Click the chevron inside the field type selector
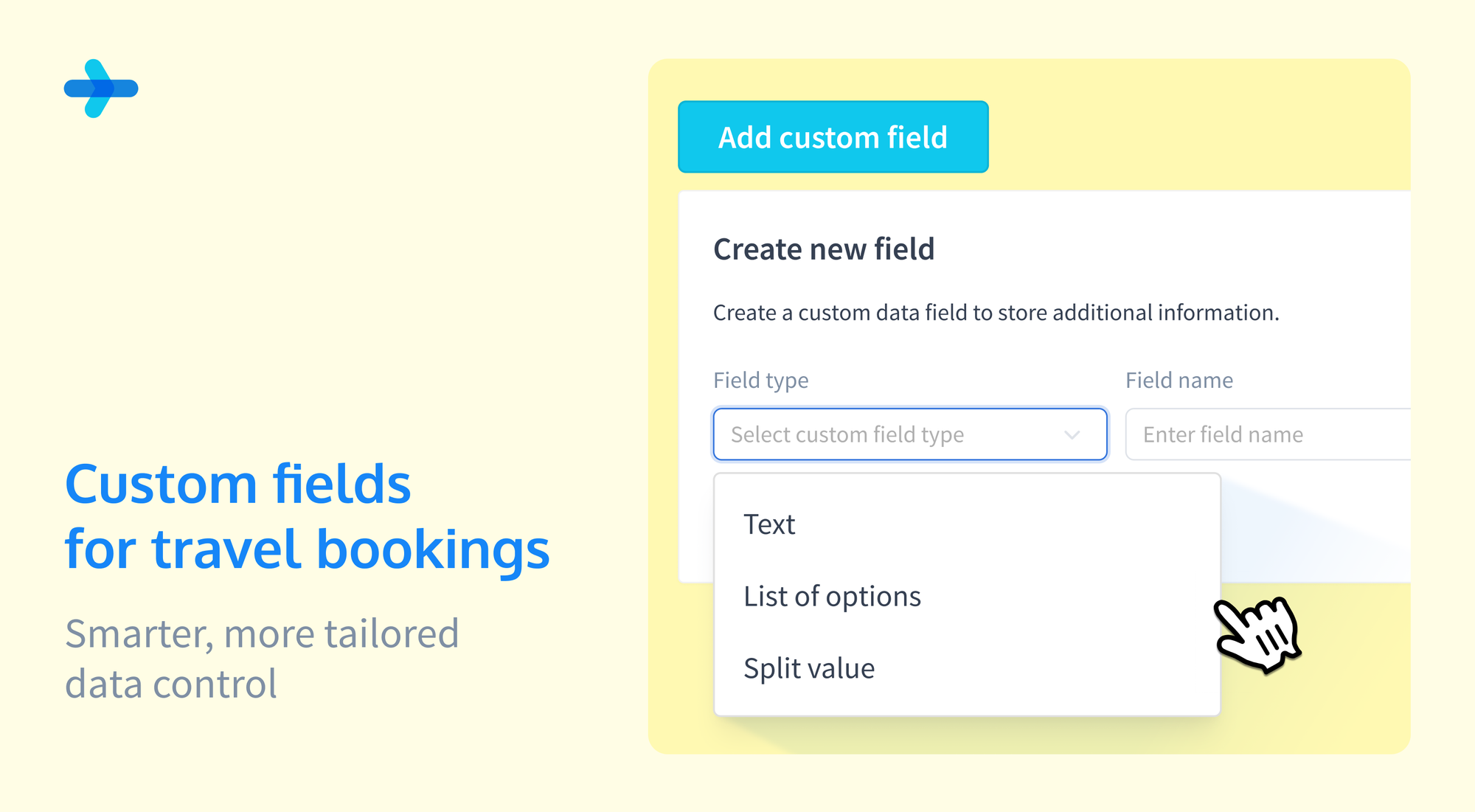 (1072, 434)
